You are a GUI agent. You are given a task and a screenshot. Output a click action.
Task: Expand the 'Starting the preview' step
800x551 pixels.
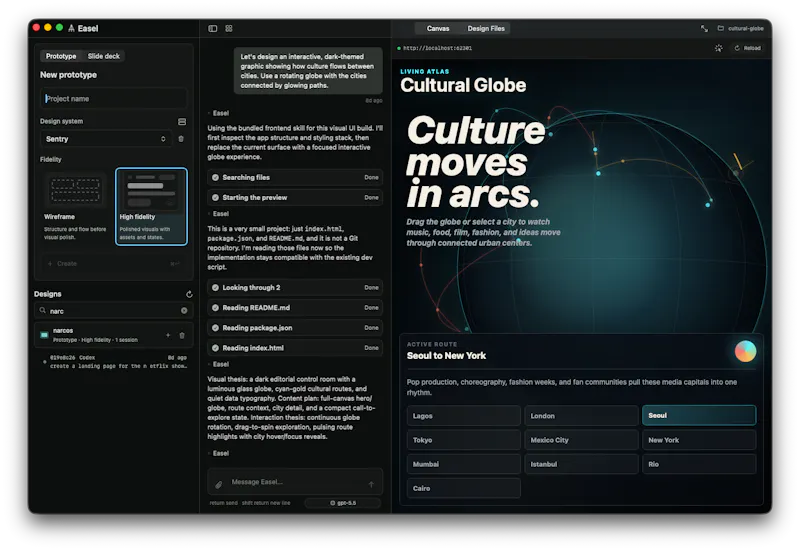[295, 197]
